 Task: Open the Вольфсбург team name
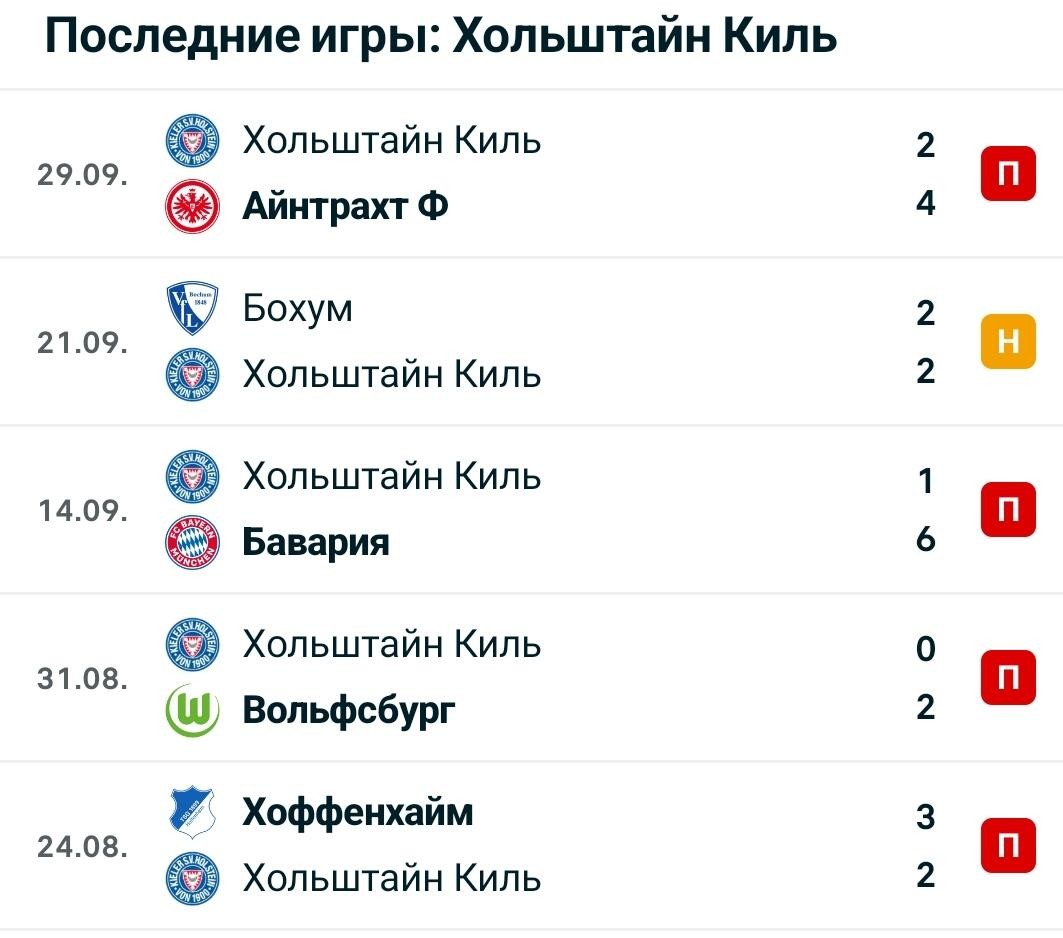point(348,711)
